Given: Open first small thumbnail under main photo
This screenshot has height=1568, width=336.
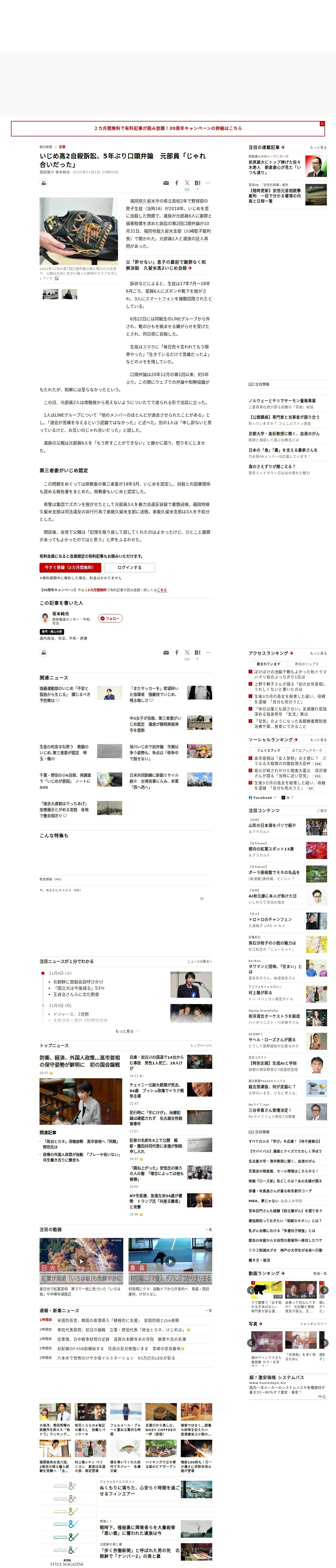Looking at the screenshot, I should point(51,295).
